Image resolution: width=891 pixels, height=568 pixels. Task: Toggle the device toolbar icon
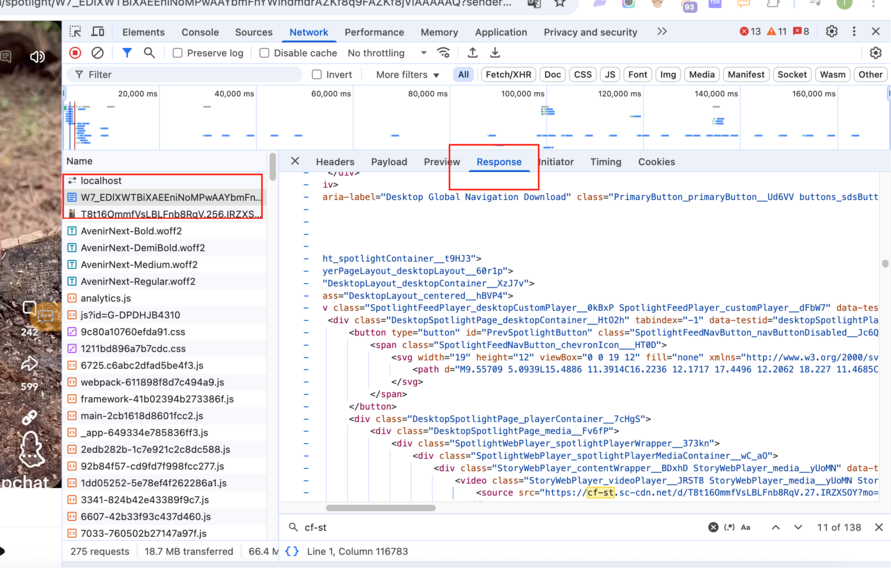(x=100, y=32)
